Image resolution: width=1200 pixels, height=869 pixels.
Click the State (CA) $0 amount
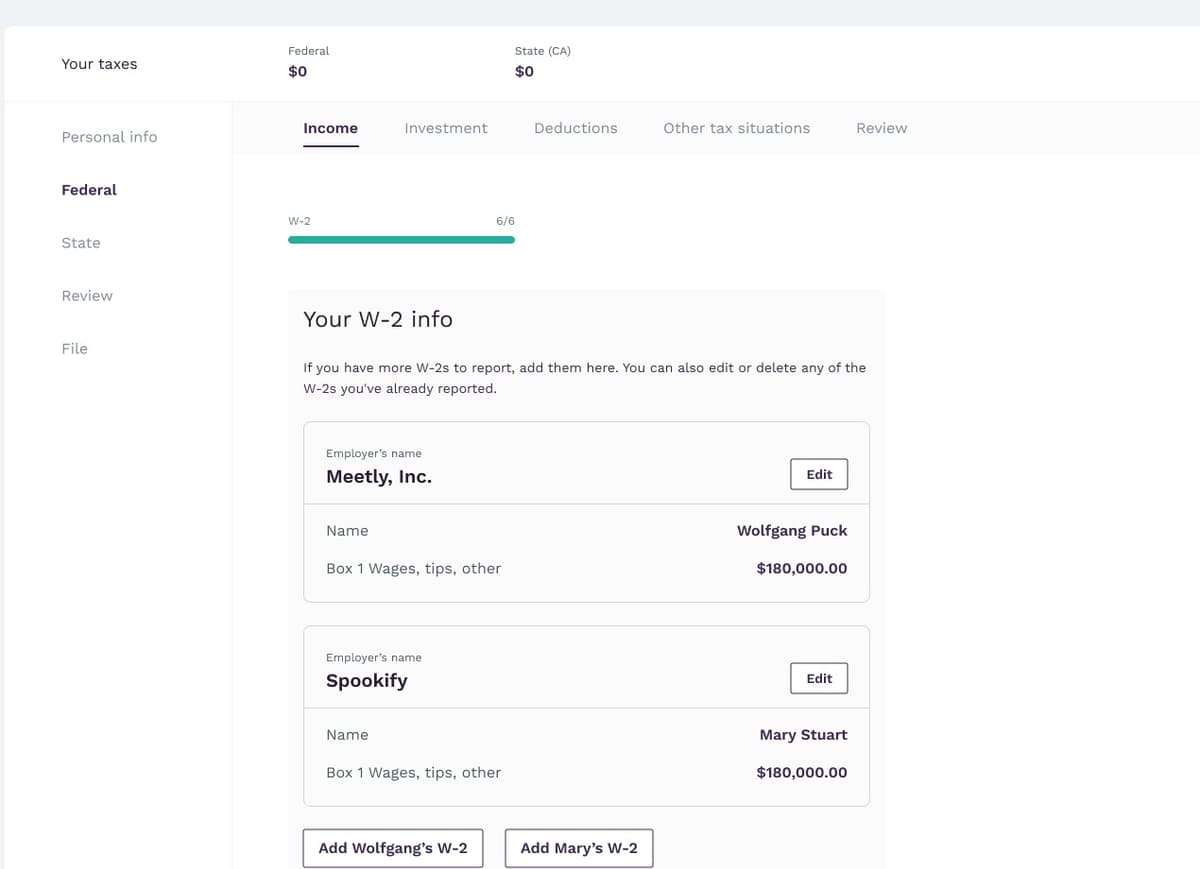click(524, 71)
